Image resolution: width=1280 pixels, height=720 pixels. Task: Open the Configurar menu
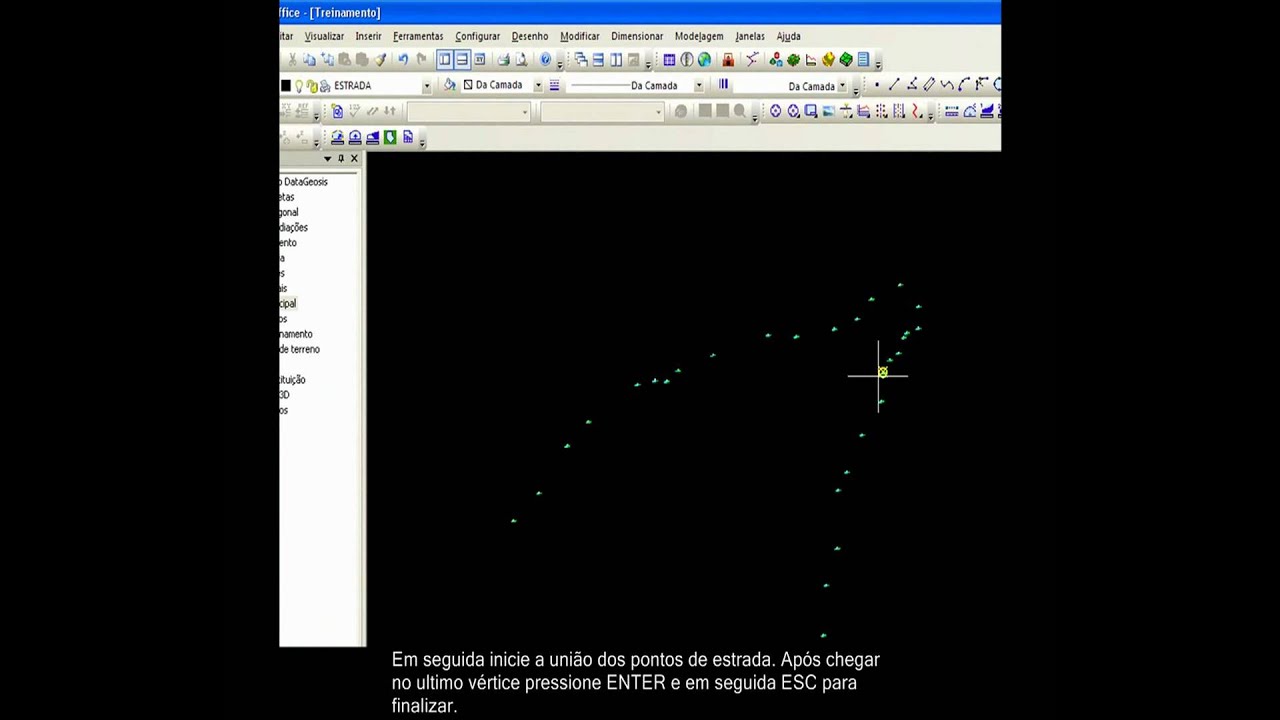pyautogui.click(x=477, y=36)
